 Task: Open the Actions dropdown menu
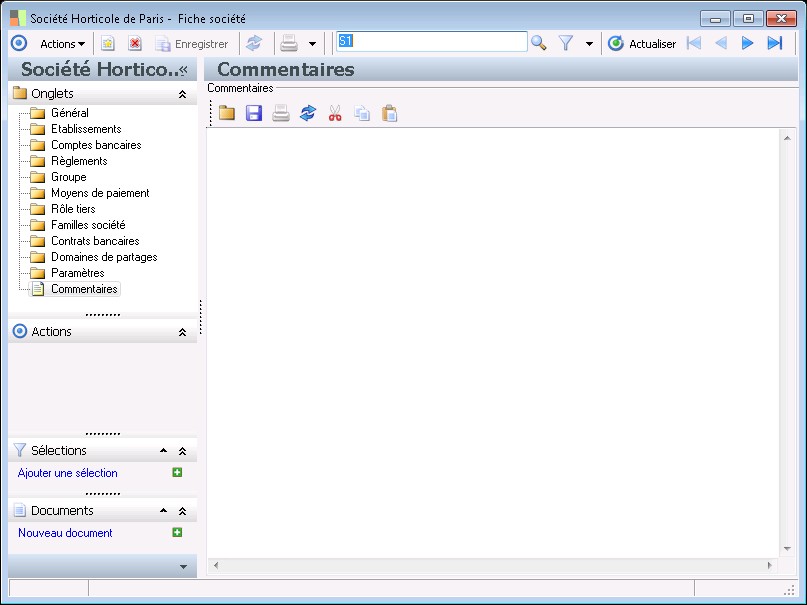tap(62, 44)
